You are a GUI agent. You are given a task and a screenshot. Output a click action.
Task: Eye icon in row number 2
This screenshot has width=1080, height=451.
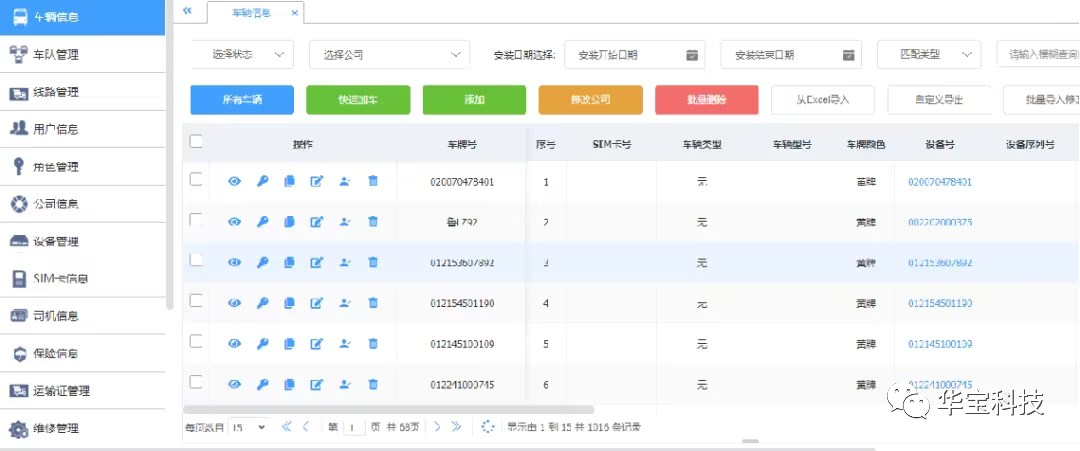(235, 222)
